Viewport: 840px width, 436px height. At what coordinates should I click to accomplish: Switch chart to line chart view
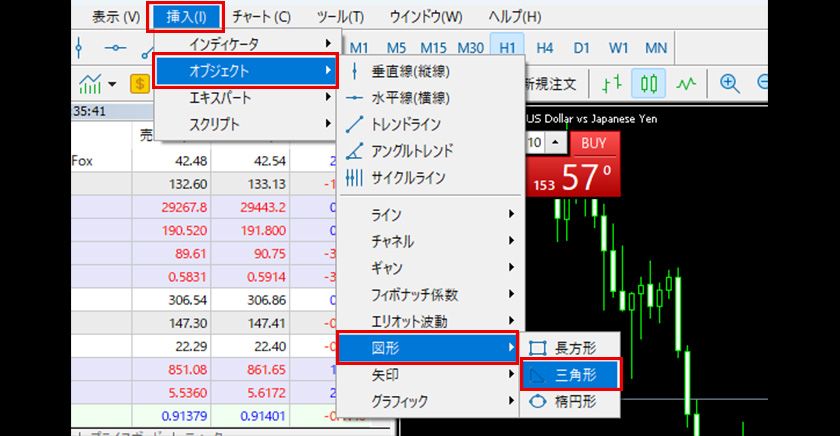[688, 84]
